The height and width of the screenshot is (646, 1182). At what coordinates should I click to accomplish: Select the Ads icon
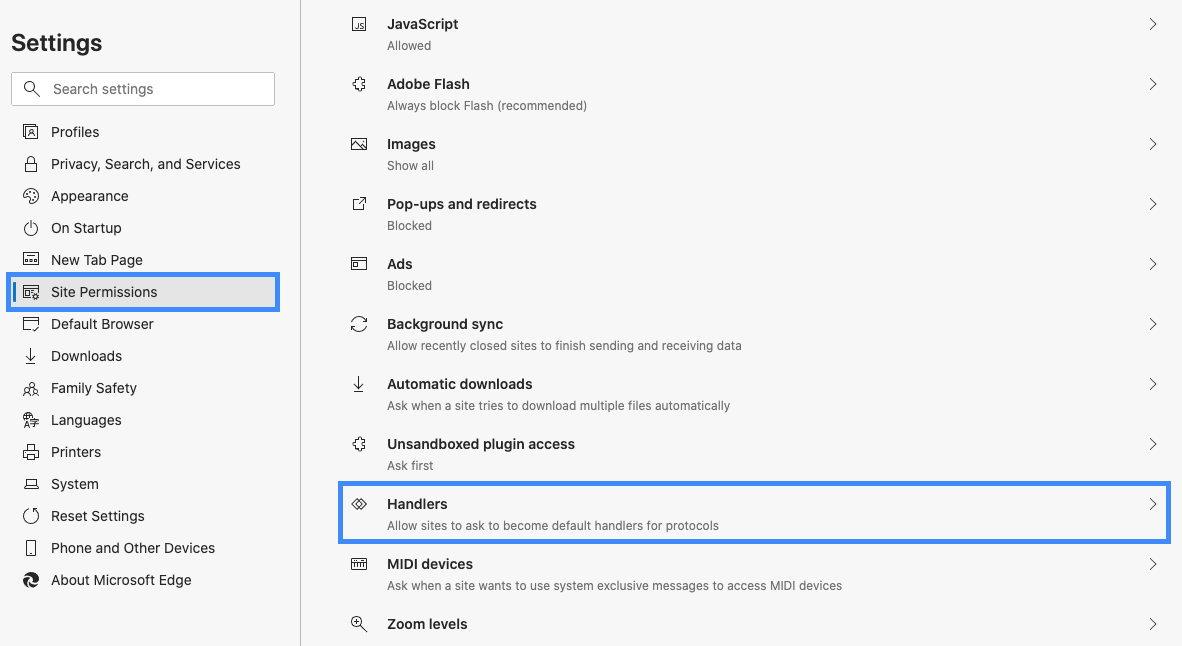[x=358, y=262]
